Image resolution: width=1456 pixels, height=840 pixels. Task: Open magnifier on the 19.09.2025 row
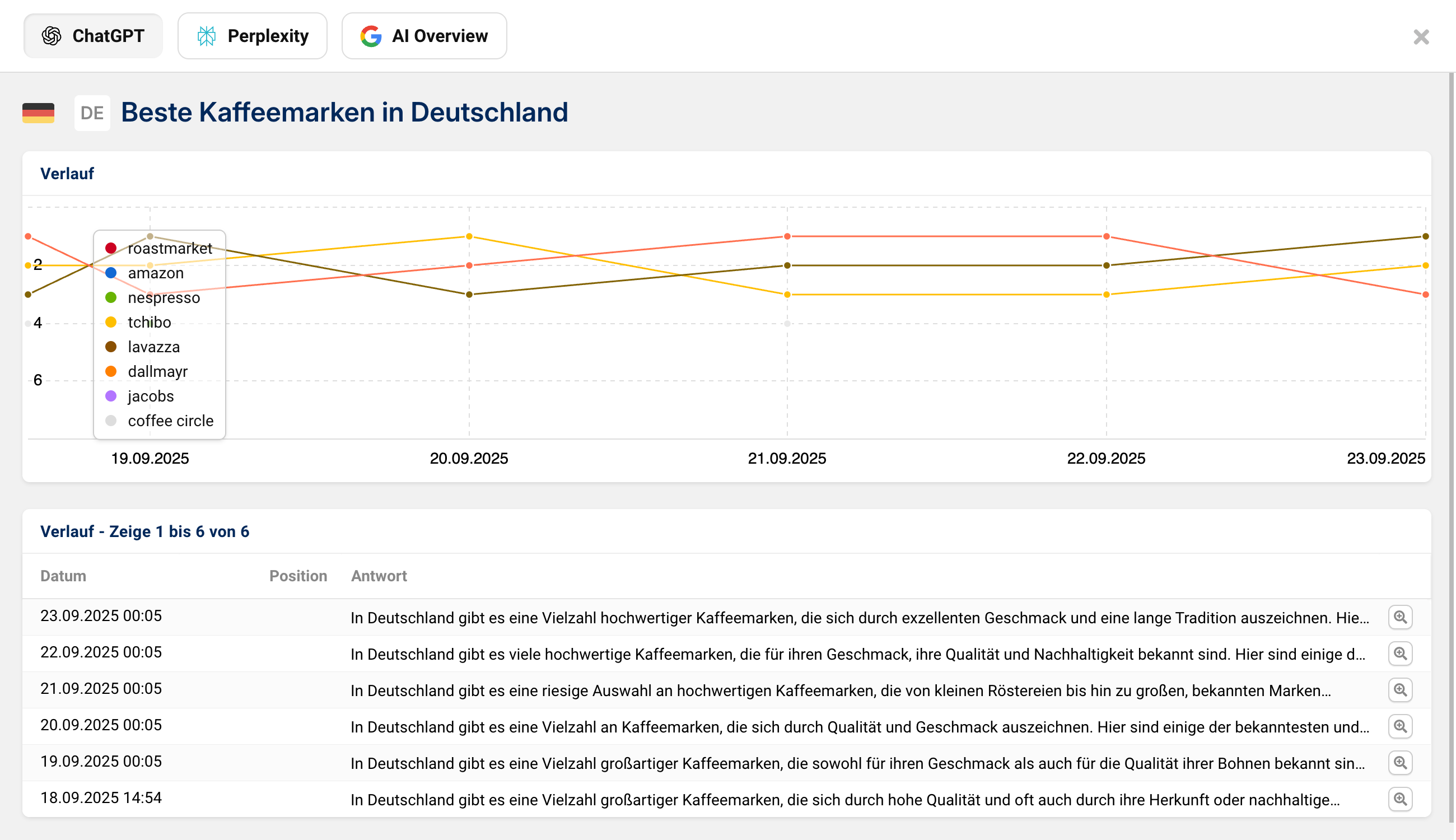(x=1401, y=763)
